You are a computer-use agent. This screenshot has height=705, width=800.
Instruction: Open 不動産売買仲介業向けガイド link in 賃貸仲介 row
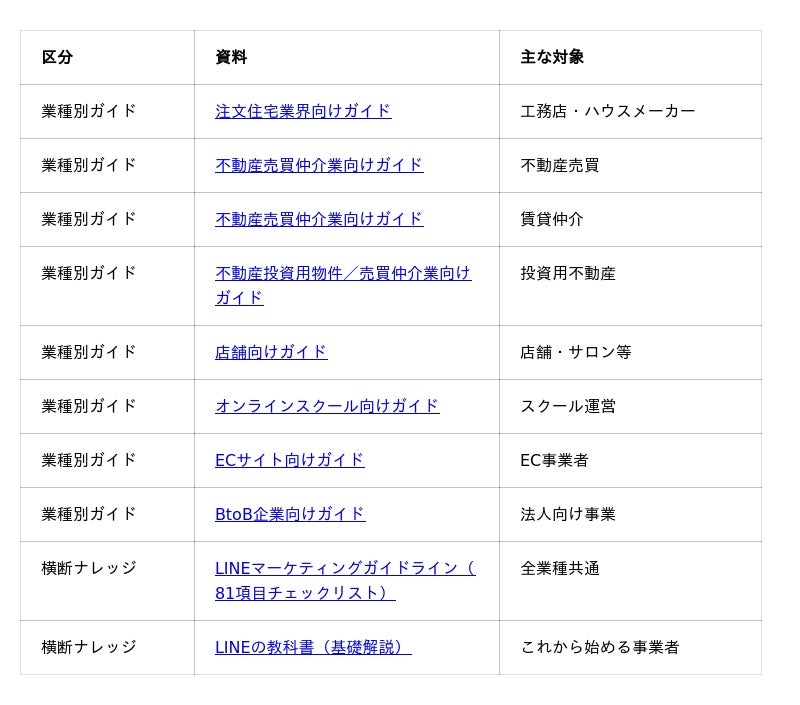click(x=319, y=219)
